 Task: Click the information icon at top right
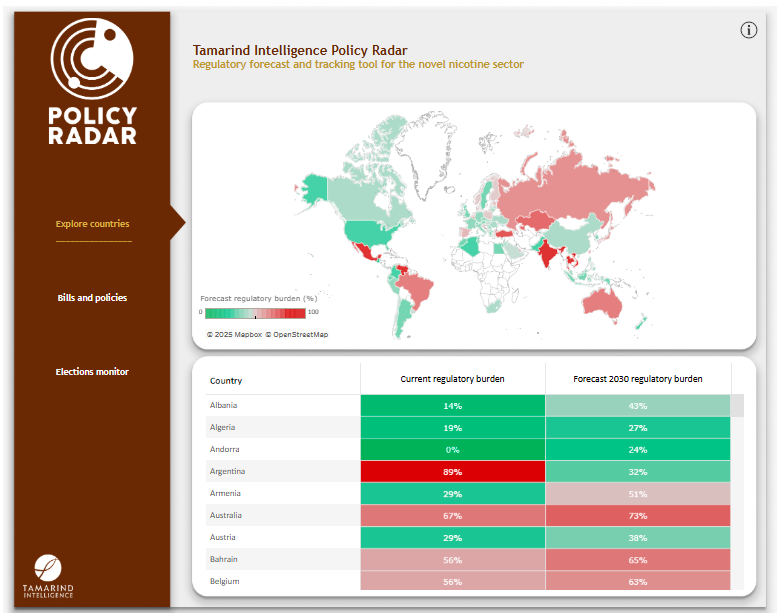coord(749,30)
